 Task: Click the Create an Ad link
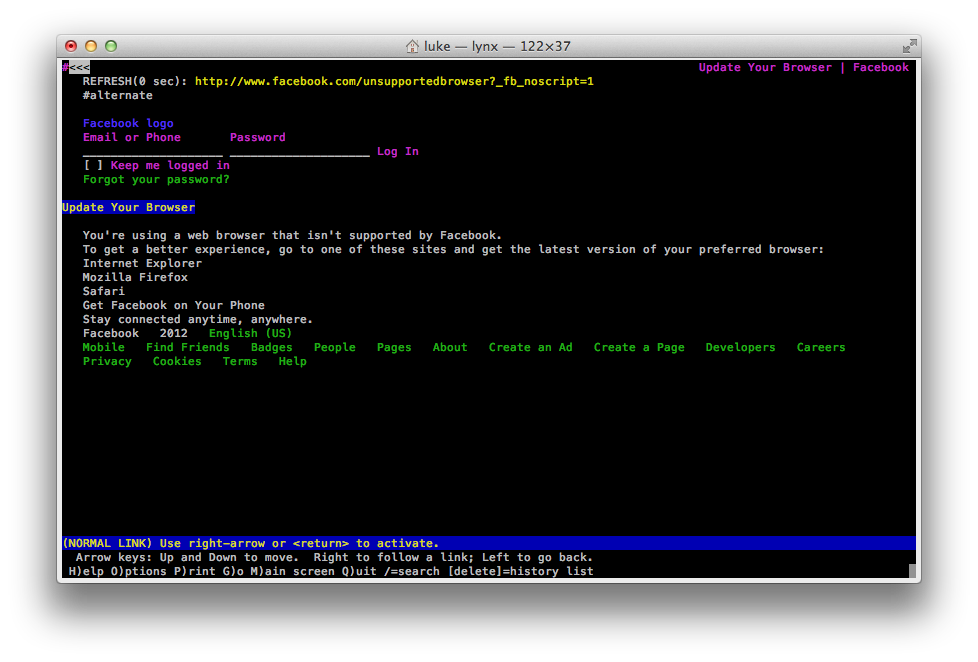pyautogui.click(x=530, y=348)
